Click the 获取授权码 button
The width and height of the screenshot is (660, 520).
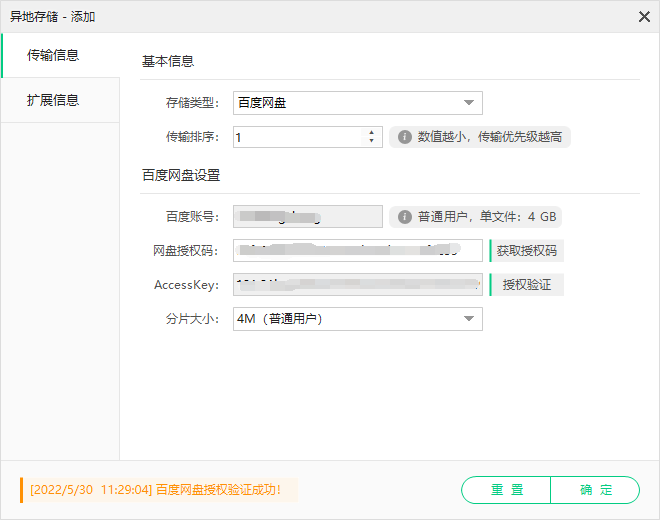coord(527,251)
